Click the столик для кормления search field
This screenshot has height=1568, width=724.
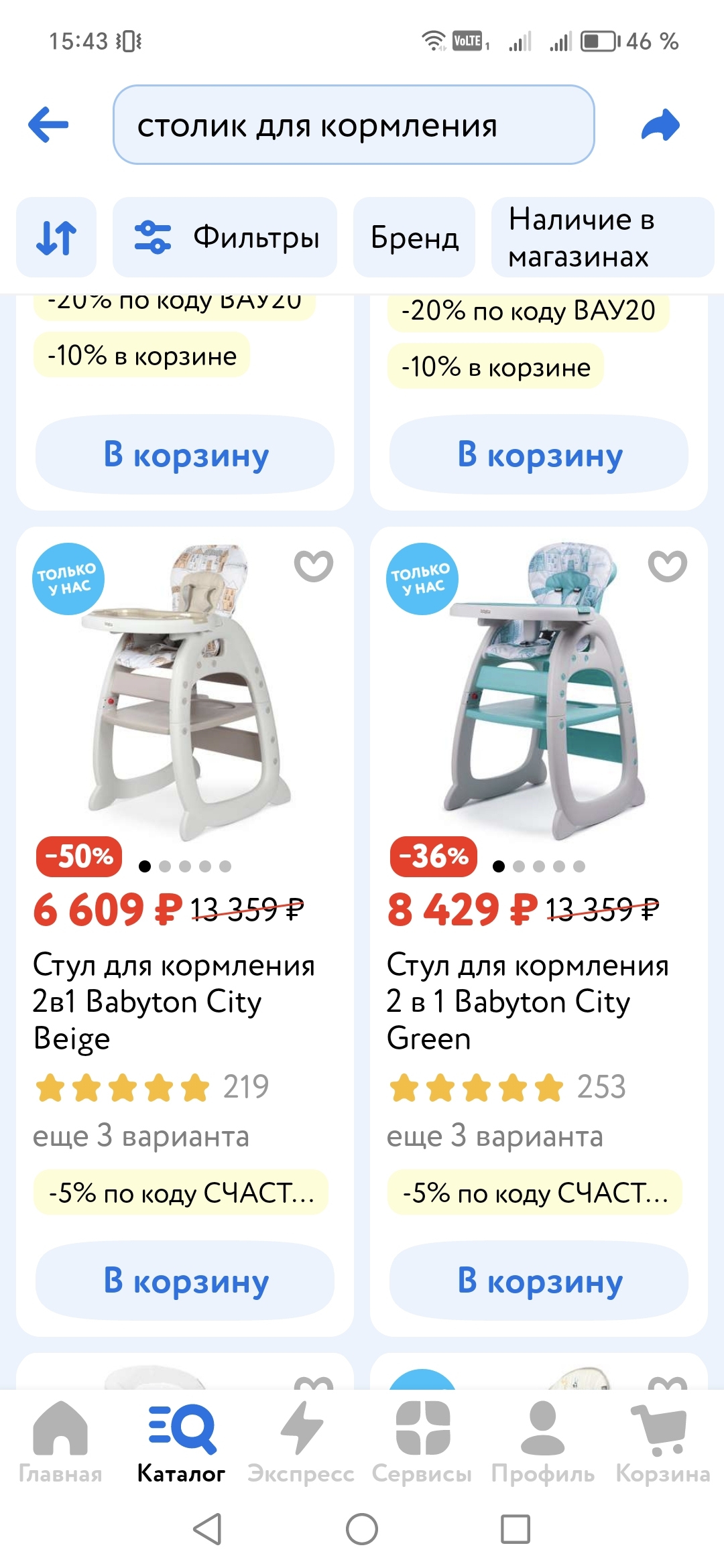[x=354, y=125]
